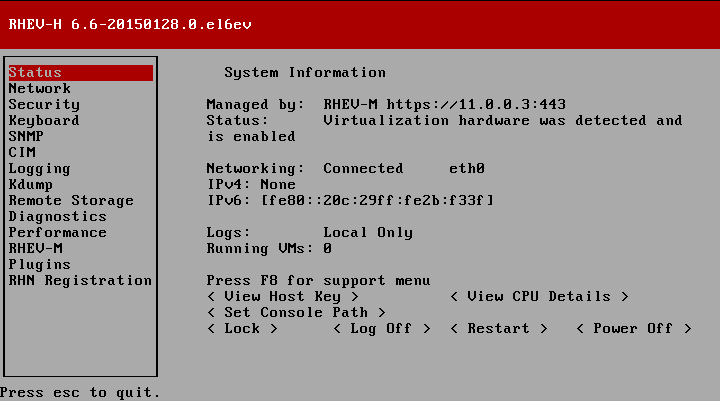Open the Network menu entry
This screenshot has width=720, height=401.
[x=39, y=89]
